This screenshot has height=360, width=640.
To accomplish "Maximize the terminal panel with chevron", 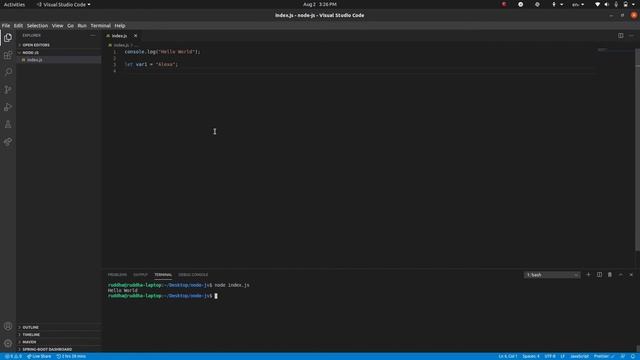I will click(620, 275).
